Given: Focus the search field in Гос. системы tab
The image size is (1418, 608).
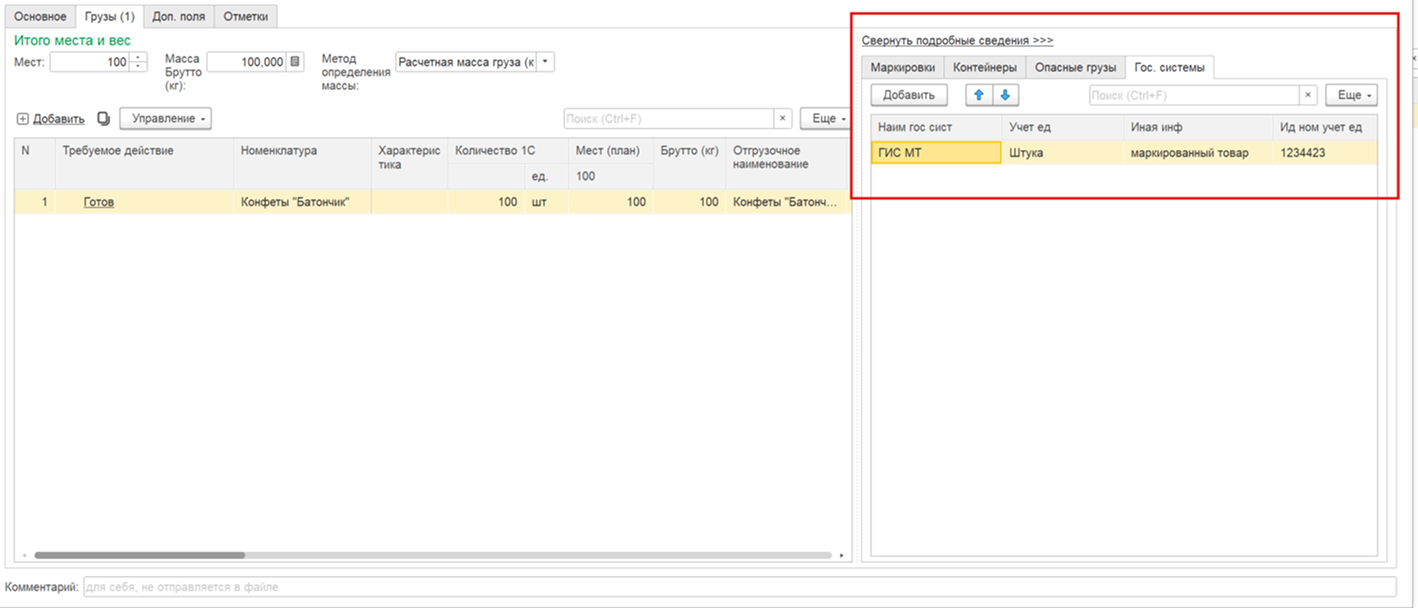Looking at the screenshot, I should coord(1194,95).
